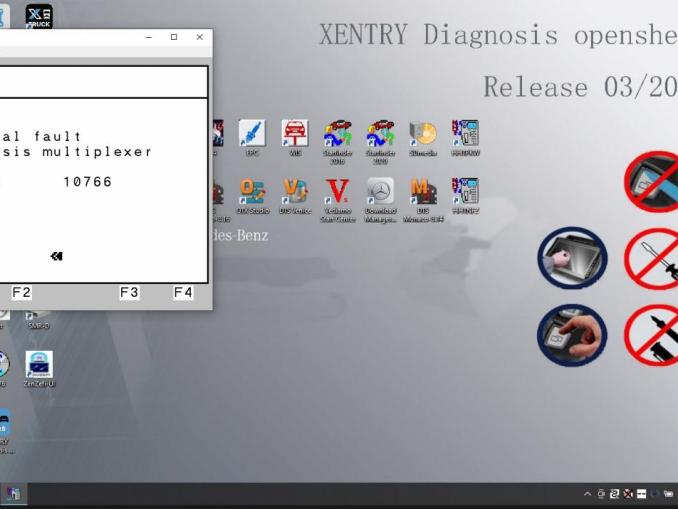Open the X Truck desktop shortcut
678x509 pixels.
pos(39,16)
